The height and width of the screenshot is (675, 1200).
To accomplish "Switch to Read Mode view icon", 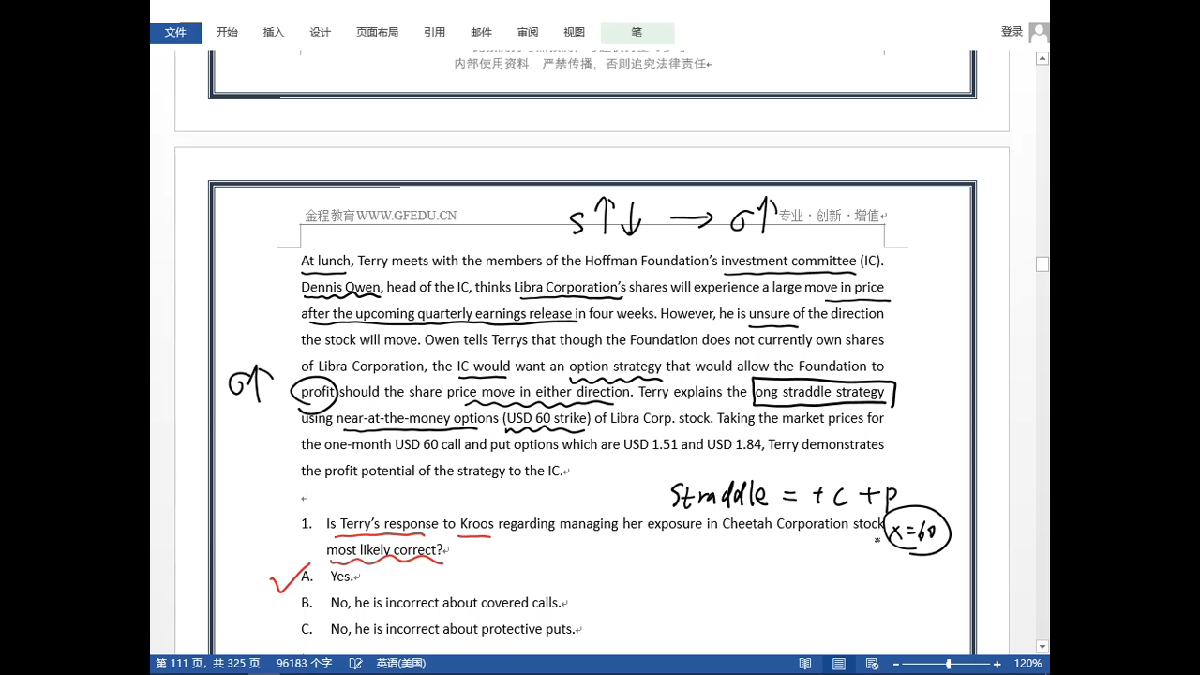I will pyautogui.click(x=805, y=664).
